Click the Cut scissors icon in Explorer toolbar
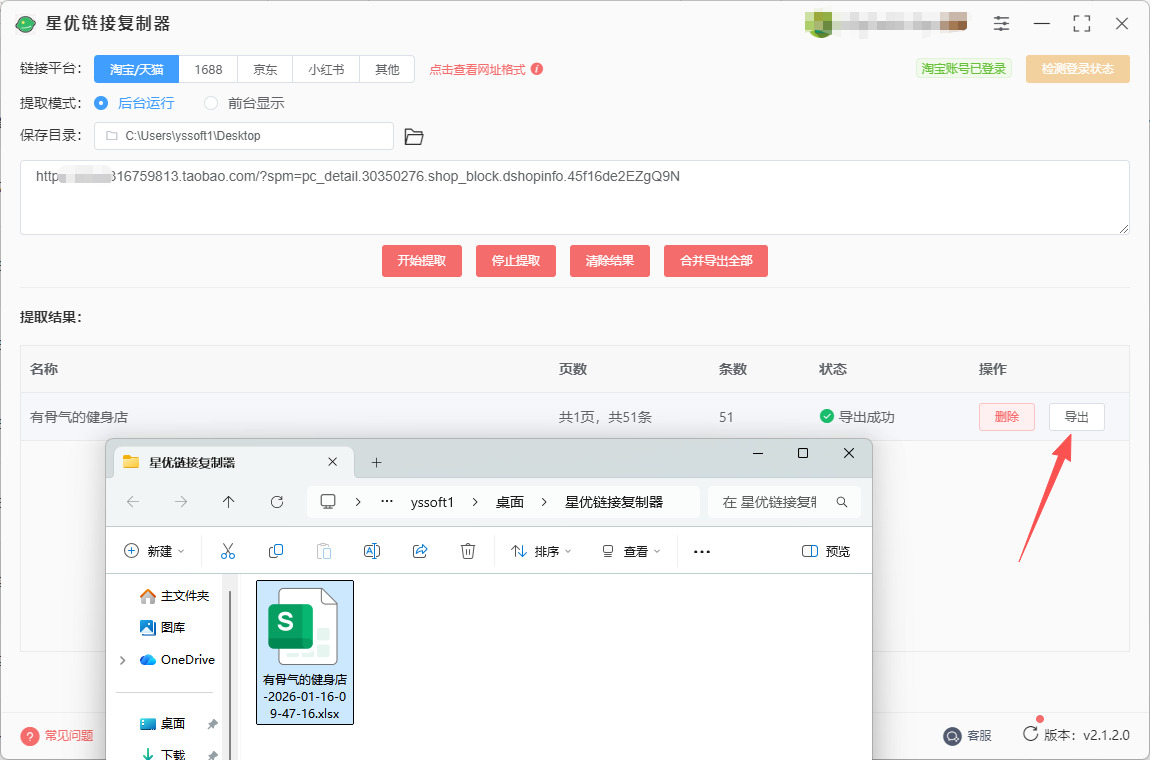Viewport: 1150px width, 760px height. click(x=228, y=551)
